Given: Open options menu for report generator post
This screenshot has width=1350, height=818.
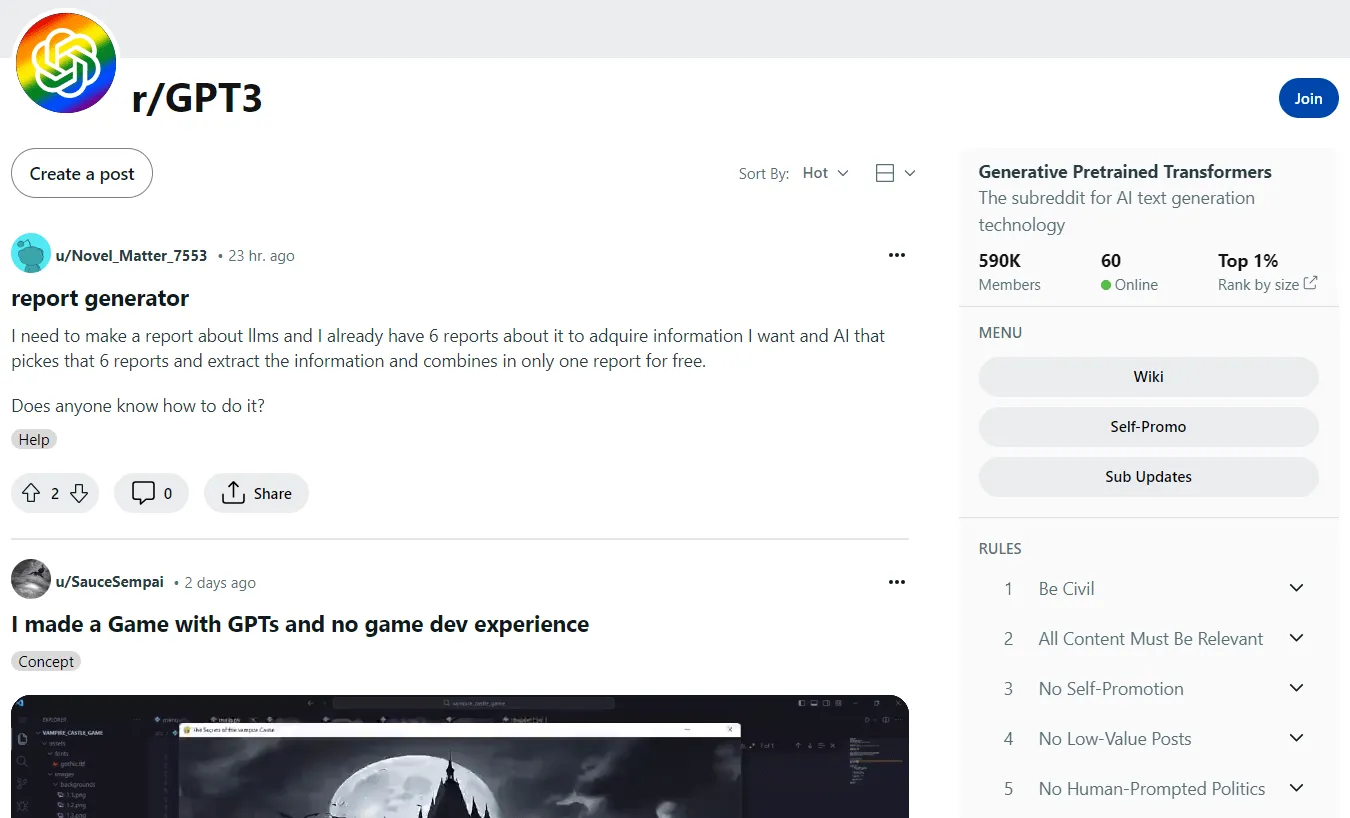Looking at the screenshot, I should tap(897, 255).
